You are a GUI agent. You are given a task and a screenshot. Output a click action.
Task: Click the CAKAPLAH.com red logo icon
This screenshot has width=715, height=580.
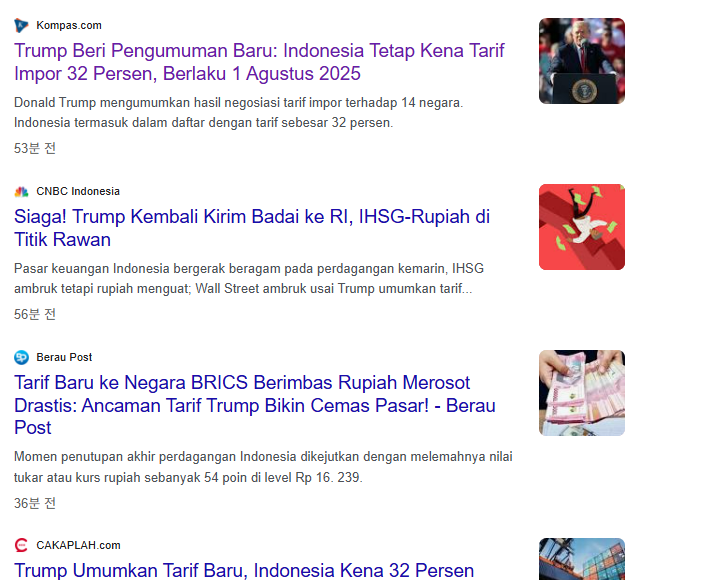[x=21, y=545]
